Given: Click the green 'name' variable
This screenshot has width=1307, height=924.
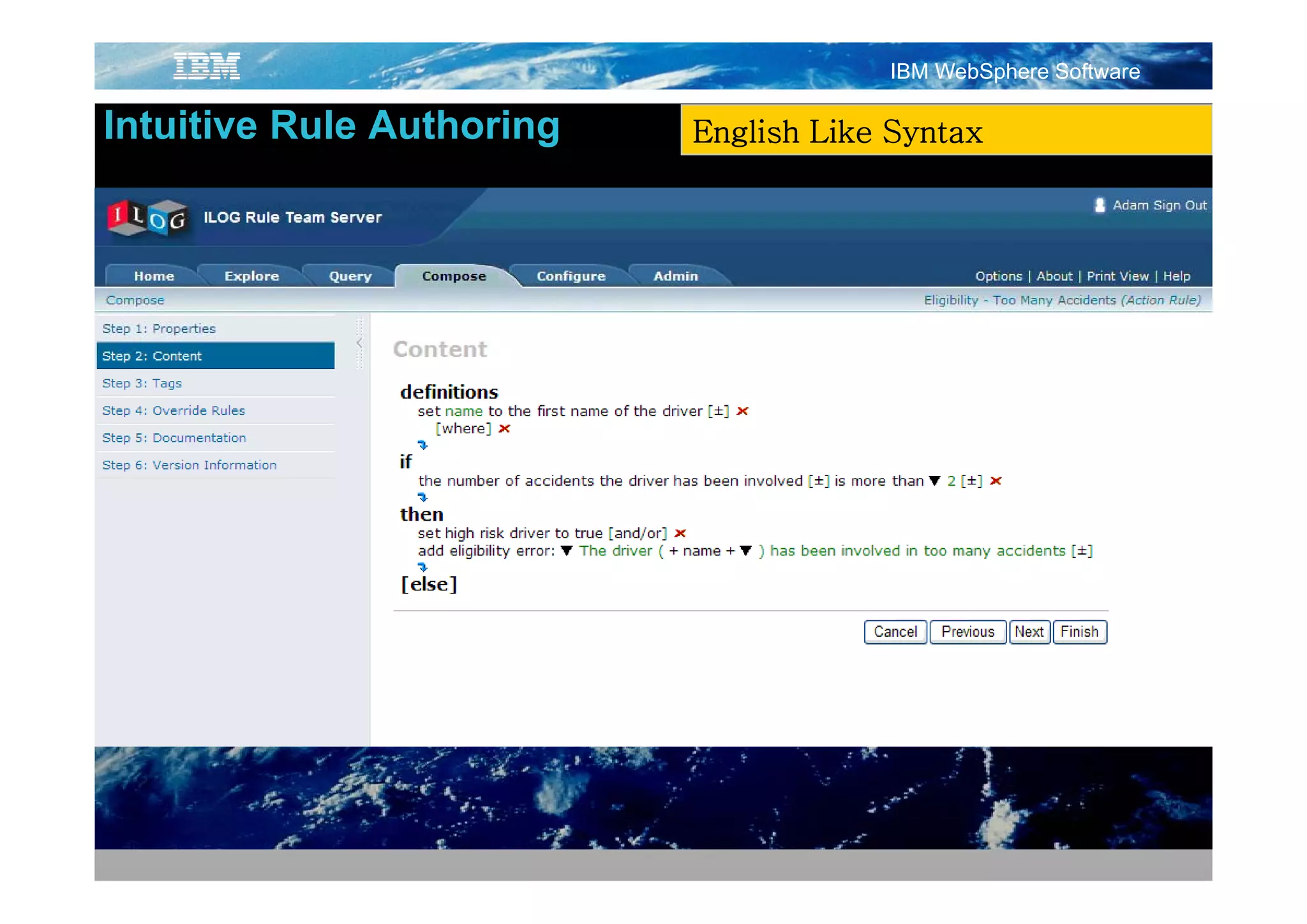Looking at the screenshot, I should click(464, 412).
